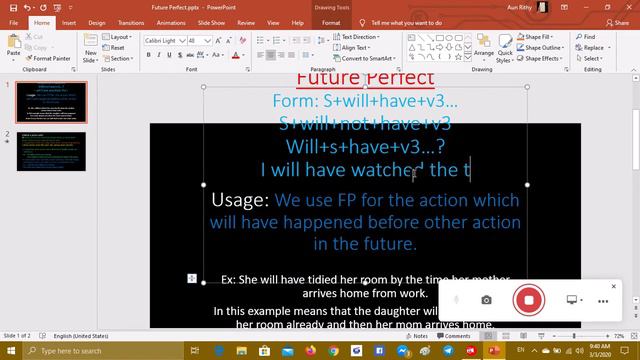Toggle Normal view in status bar

point(488,336)
